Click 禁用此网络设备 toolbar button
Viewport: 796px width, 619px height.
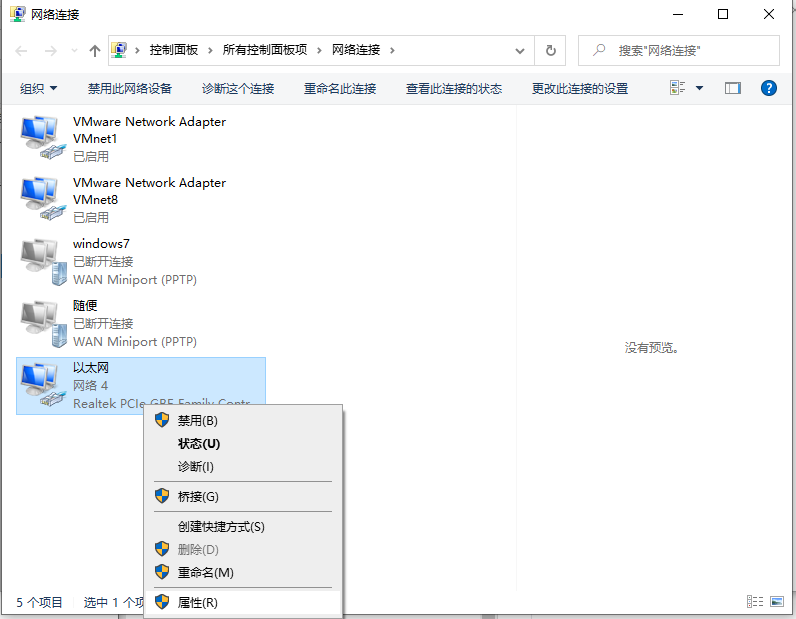tap(130, 89)
